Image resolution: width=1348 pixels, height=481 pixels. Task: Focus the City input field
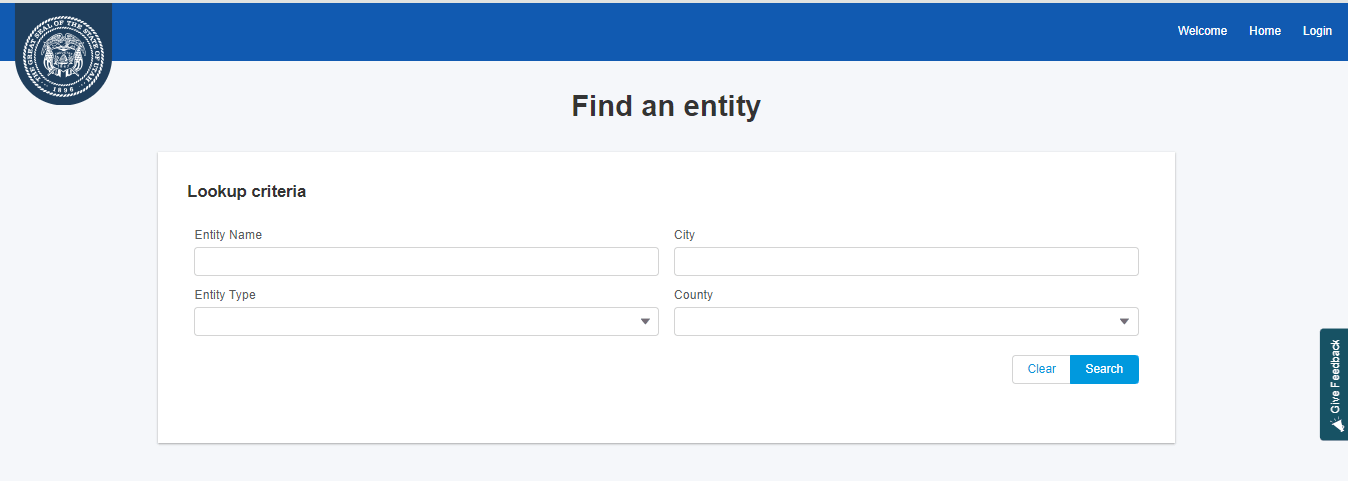coord(906,262)
